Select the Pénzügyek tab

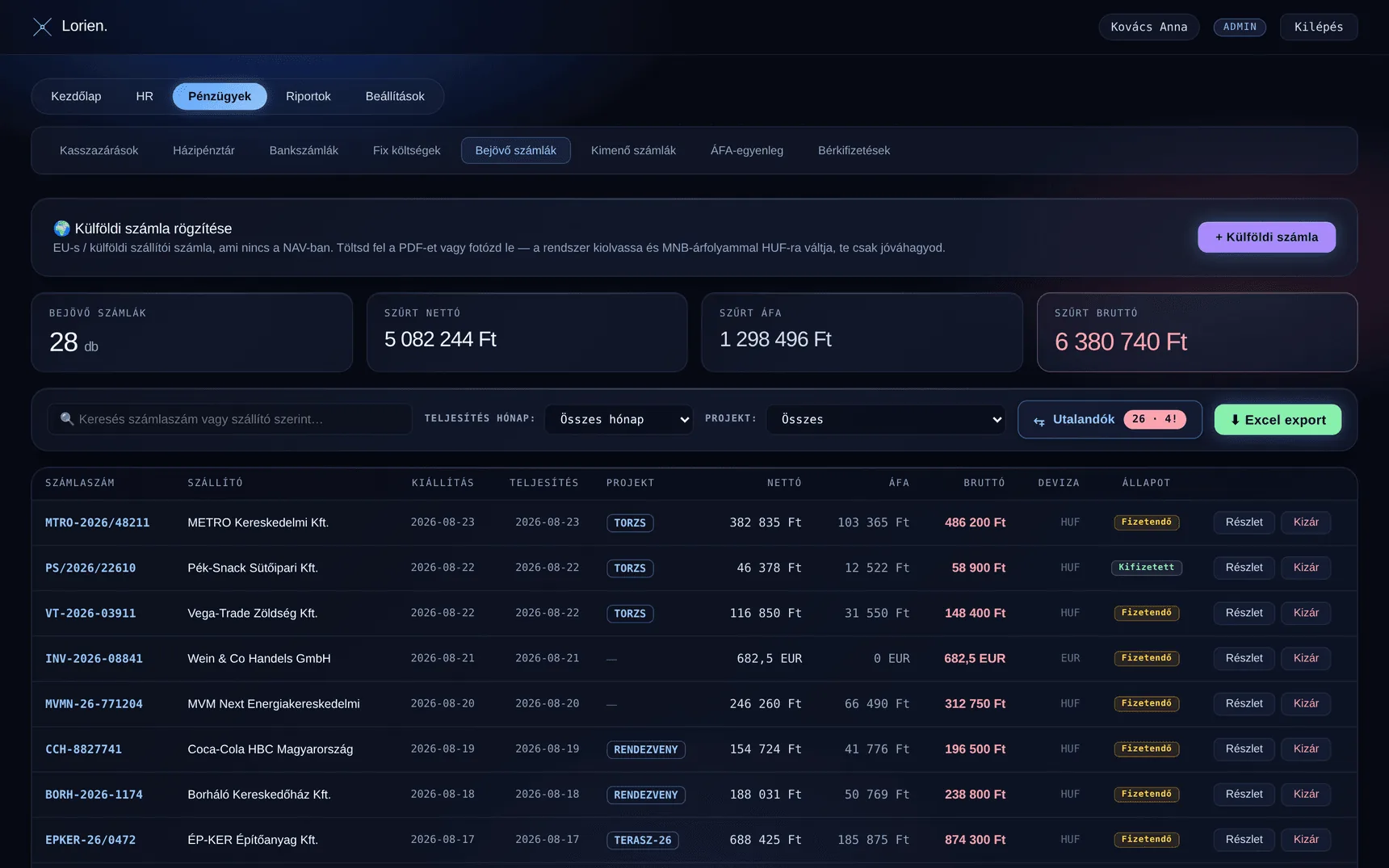(x=220, y=96)
